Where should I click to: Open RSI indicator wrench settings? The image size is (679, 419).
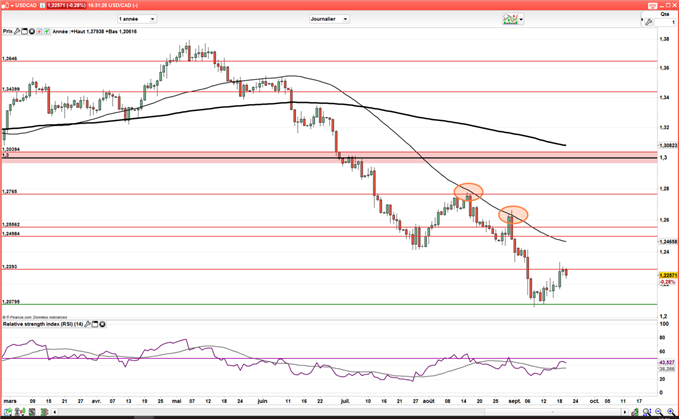[87, 324]
